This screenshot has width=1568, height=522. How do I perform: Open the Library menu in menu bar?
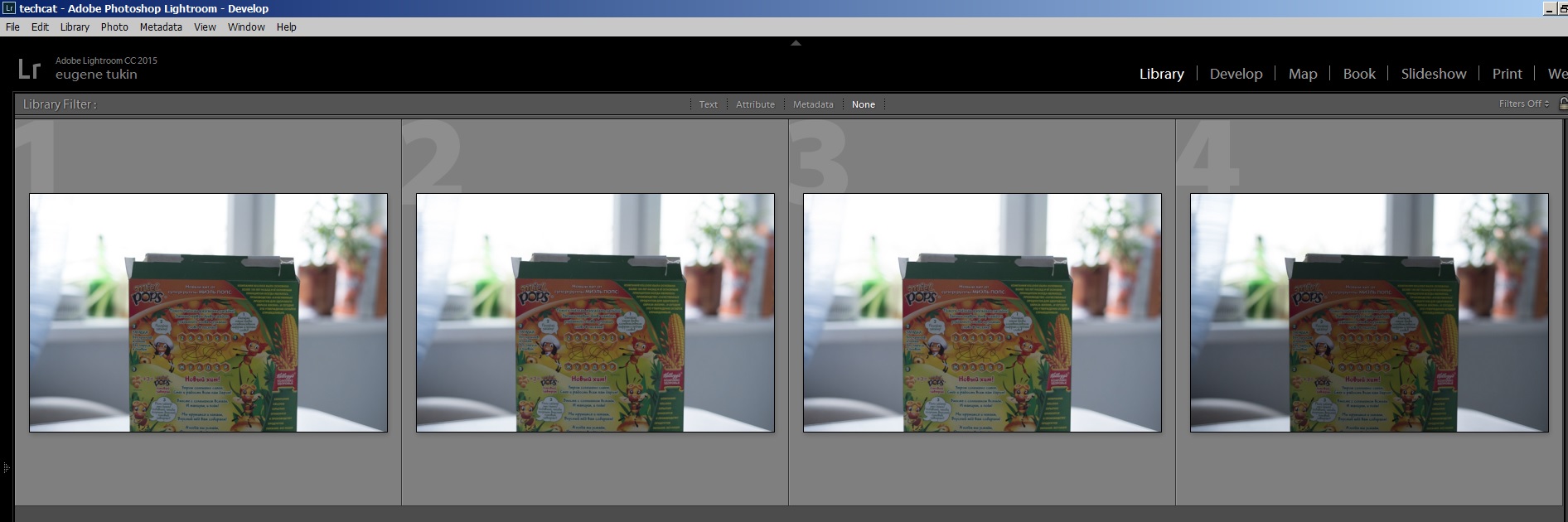click(75, 27)
